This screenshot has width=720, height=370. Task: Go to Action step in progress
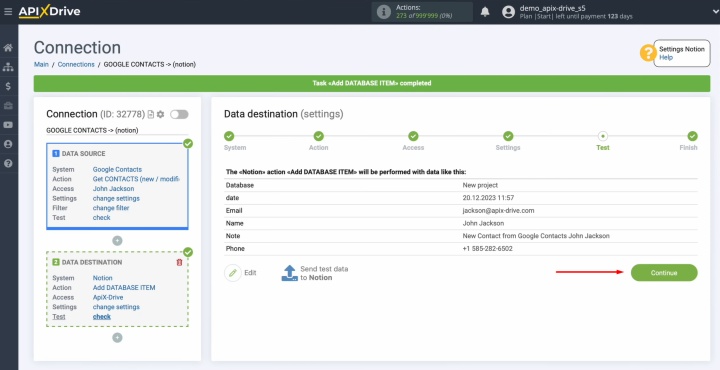tap(319, 136)
